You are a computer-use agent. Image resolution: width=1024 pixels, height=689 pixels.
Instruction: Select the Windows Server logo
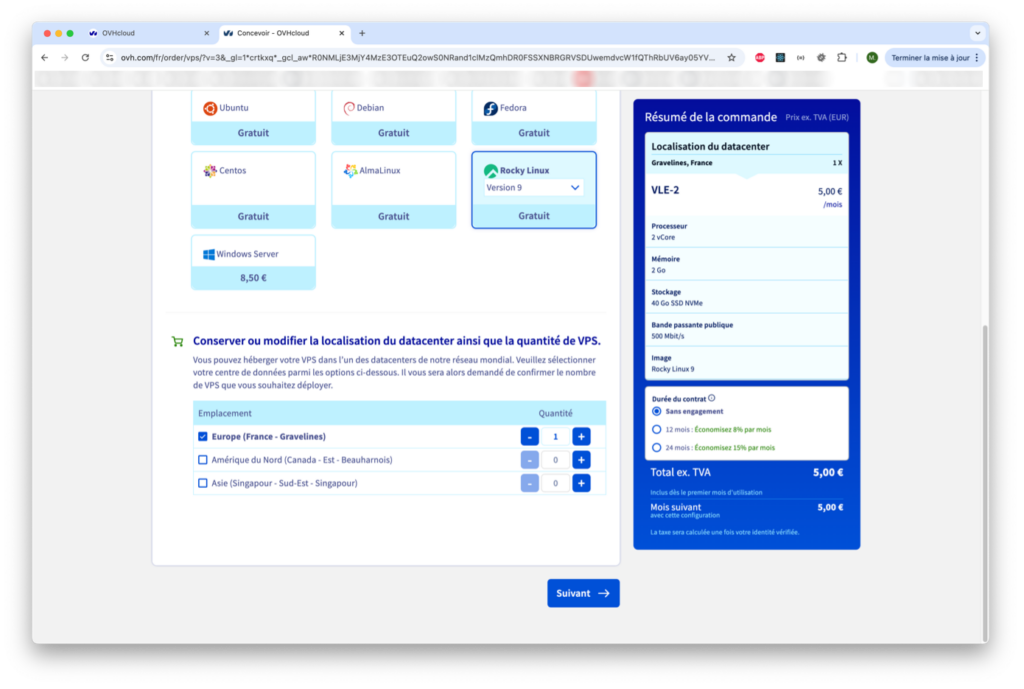209,254
